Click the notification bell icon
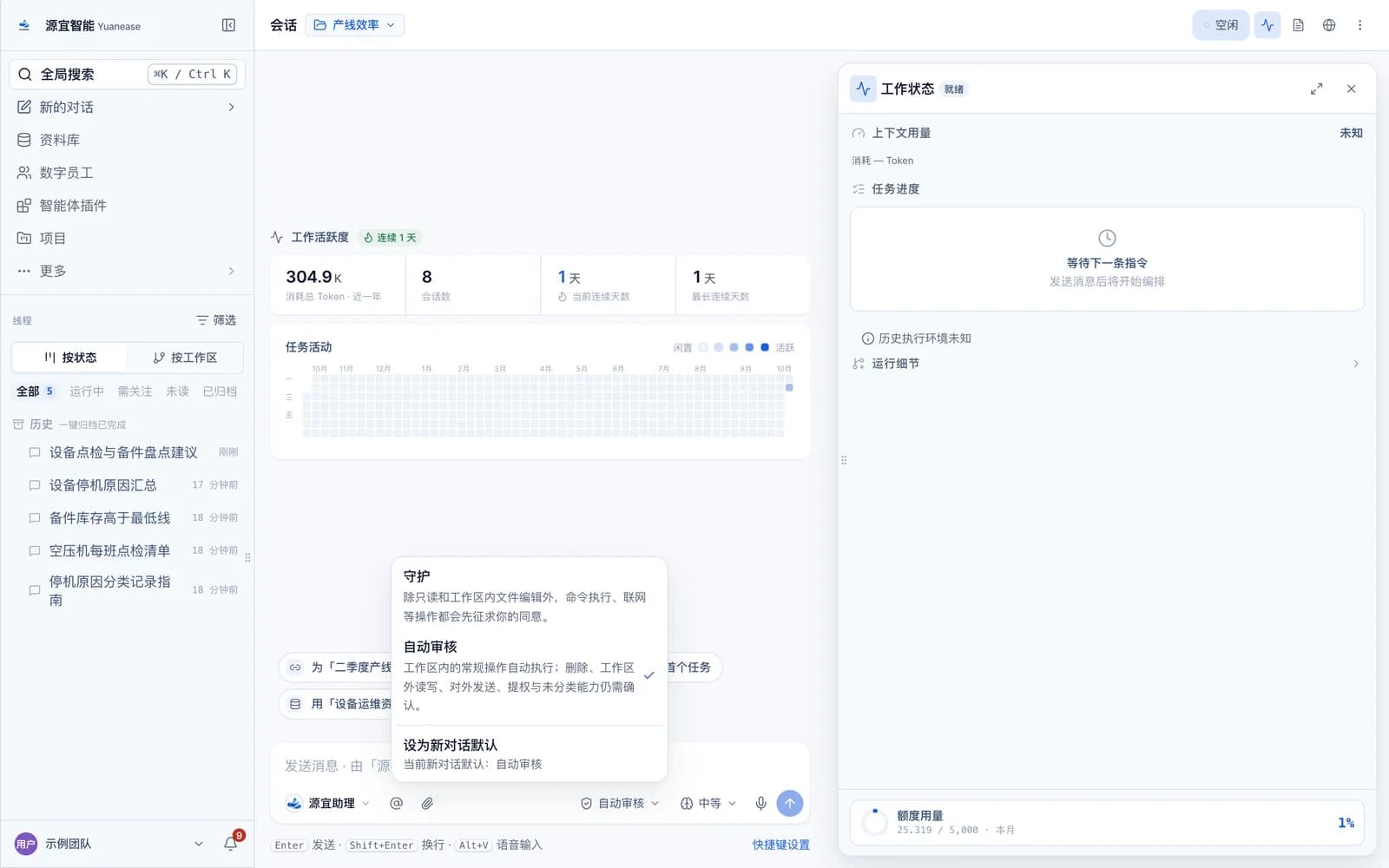Screen dimensions: 1389x868 [x=231, y=843]
